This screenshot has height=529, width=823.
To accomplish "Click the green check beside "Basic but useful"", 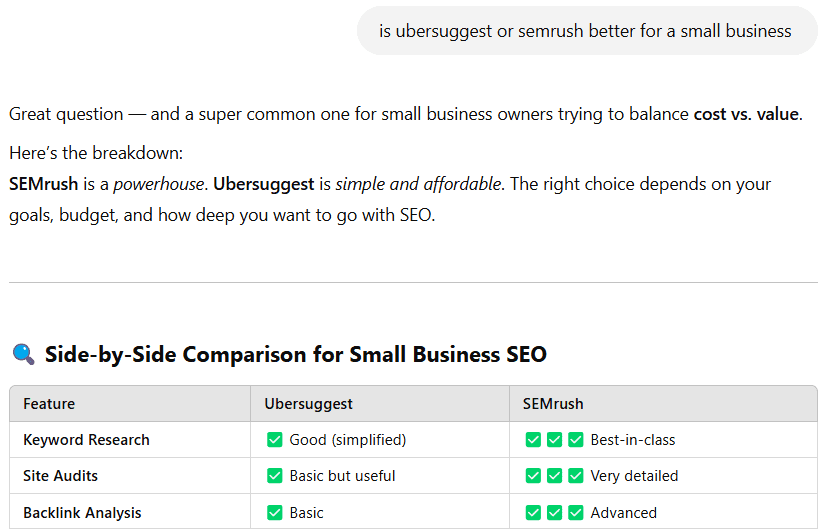I will pos(275,476).
